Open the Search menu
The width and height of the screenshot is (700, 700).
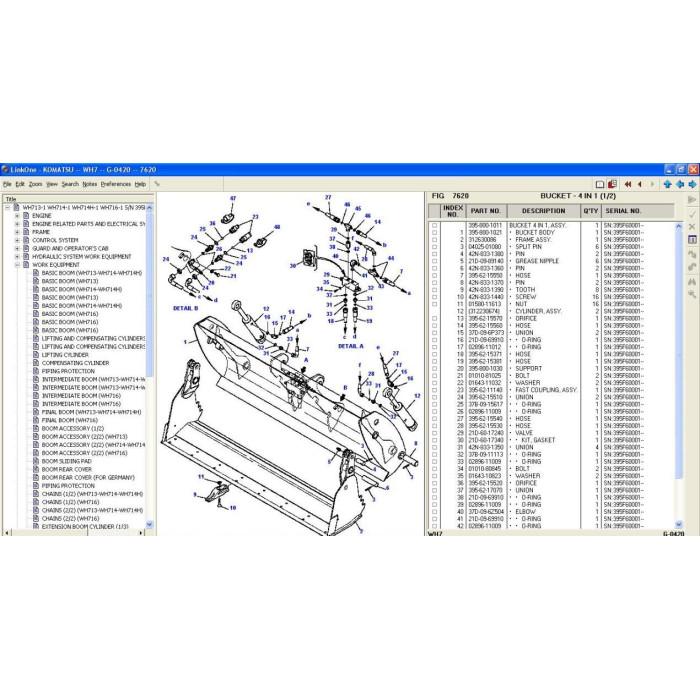tap(70, 184)
